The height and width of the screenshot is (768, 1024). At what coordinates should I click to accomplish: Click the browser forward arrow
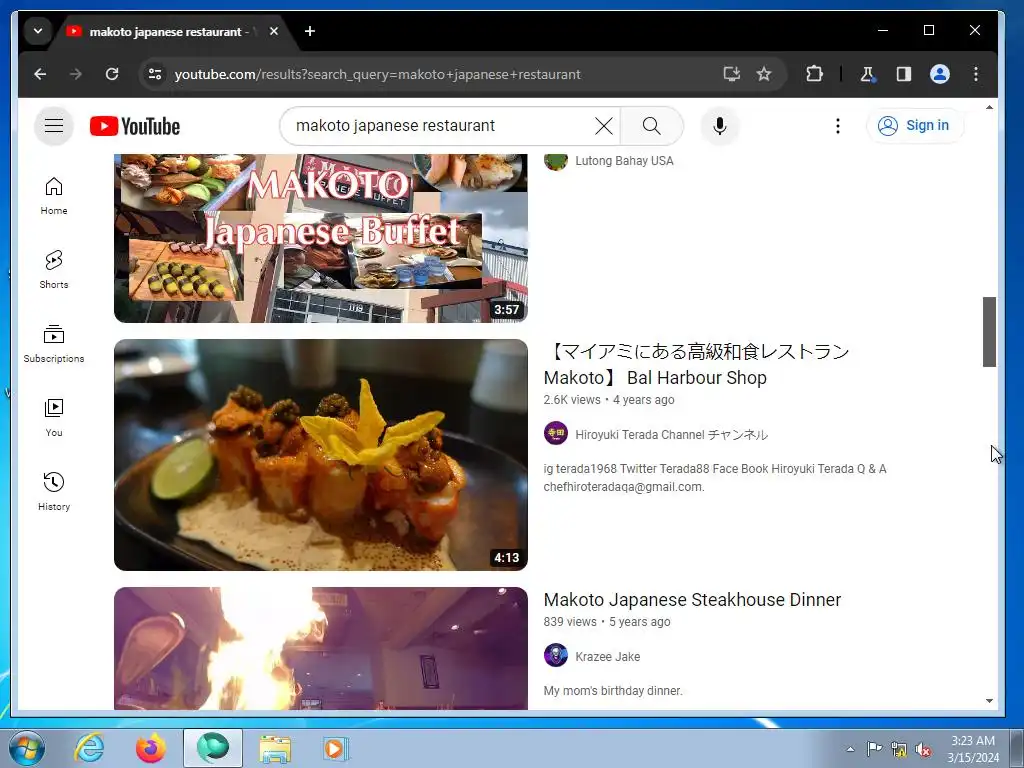(x=76, y=74)
